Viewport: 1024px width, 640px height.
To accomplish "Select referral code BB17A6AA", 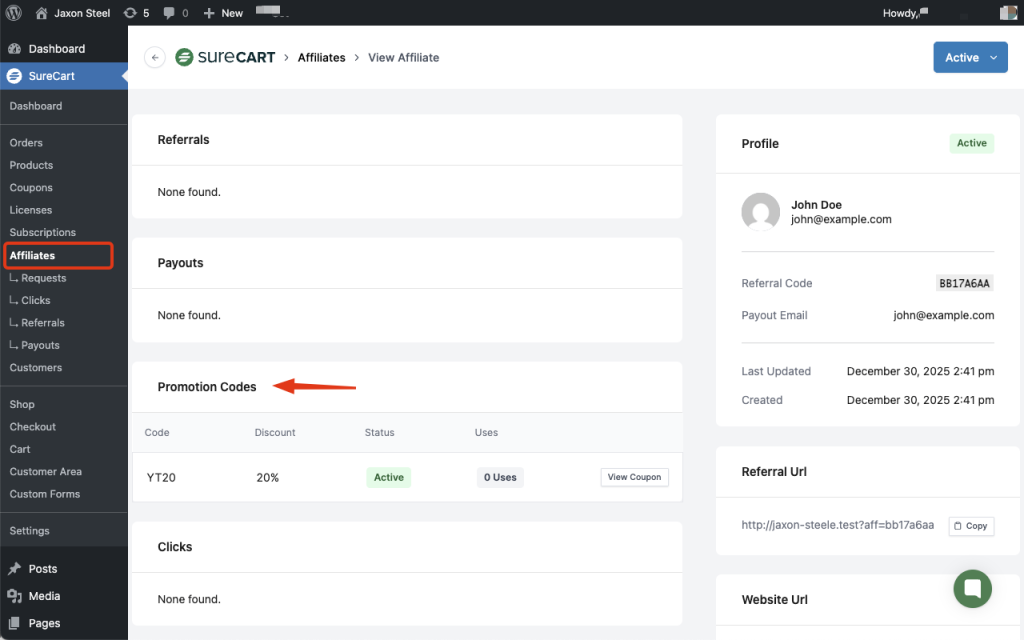I will click(964, 283).
